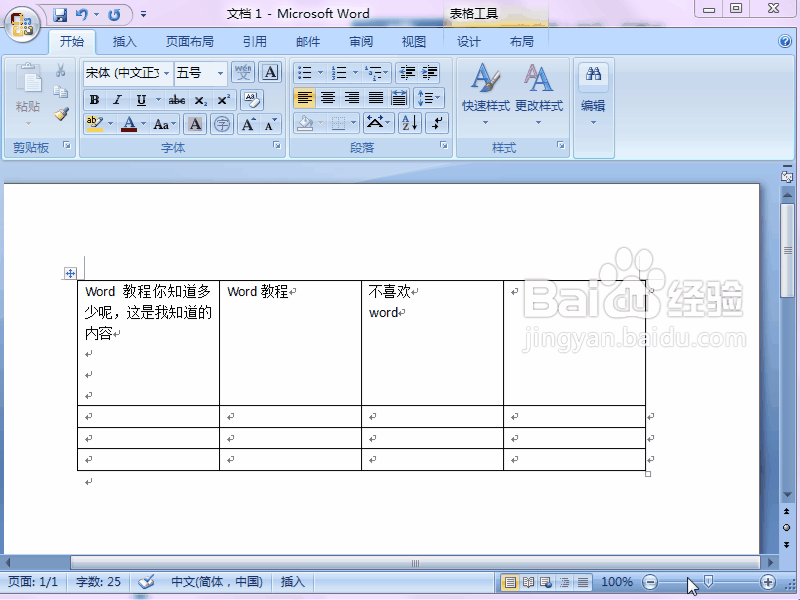Toggle bold formatting
The width and height of the screenshot is (800, 600).
[x=94, y=99]
